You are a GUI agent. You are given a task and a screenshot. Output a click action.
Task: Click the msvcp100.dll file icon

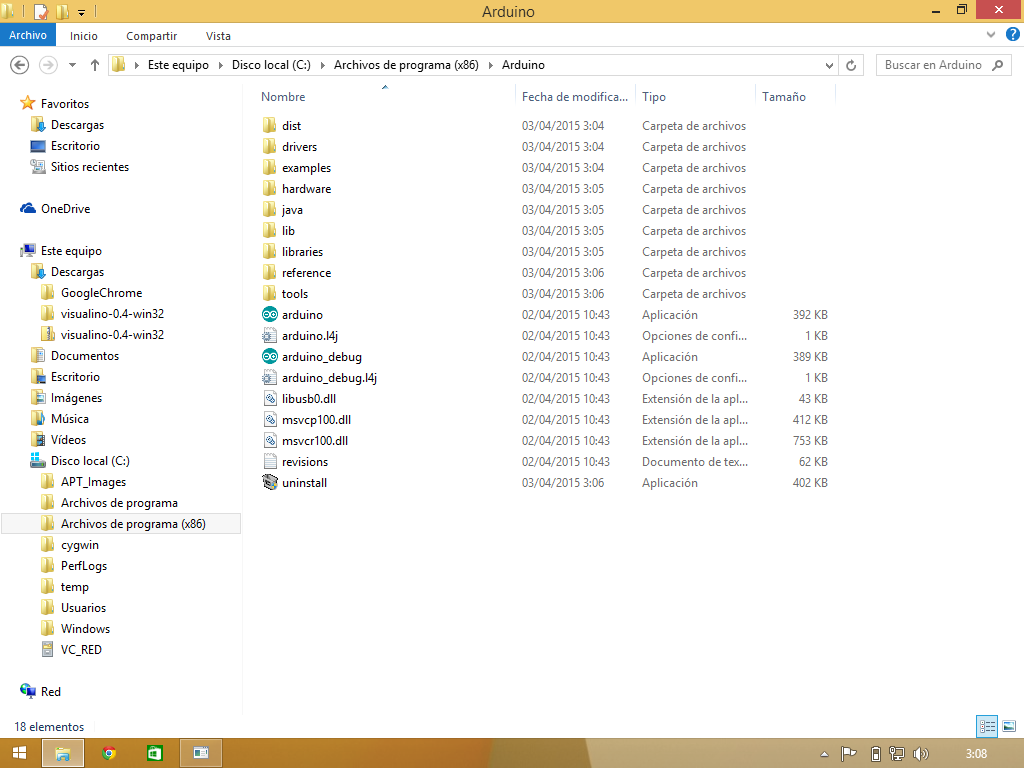coord(270,419)
